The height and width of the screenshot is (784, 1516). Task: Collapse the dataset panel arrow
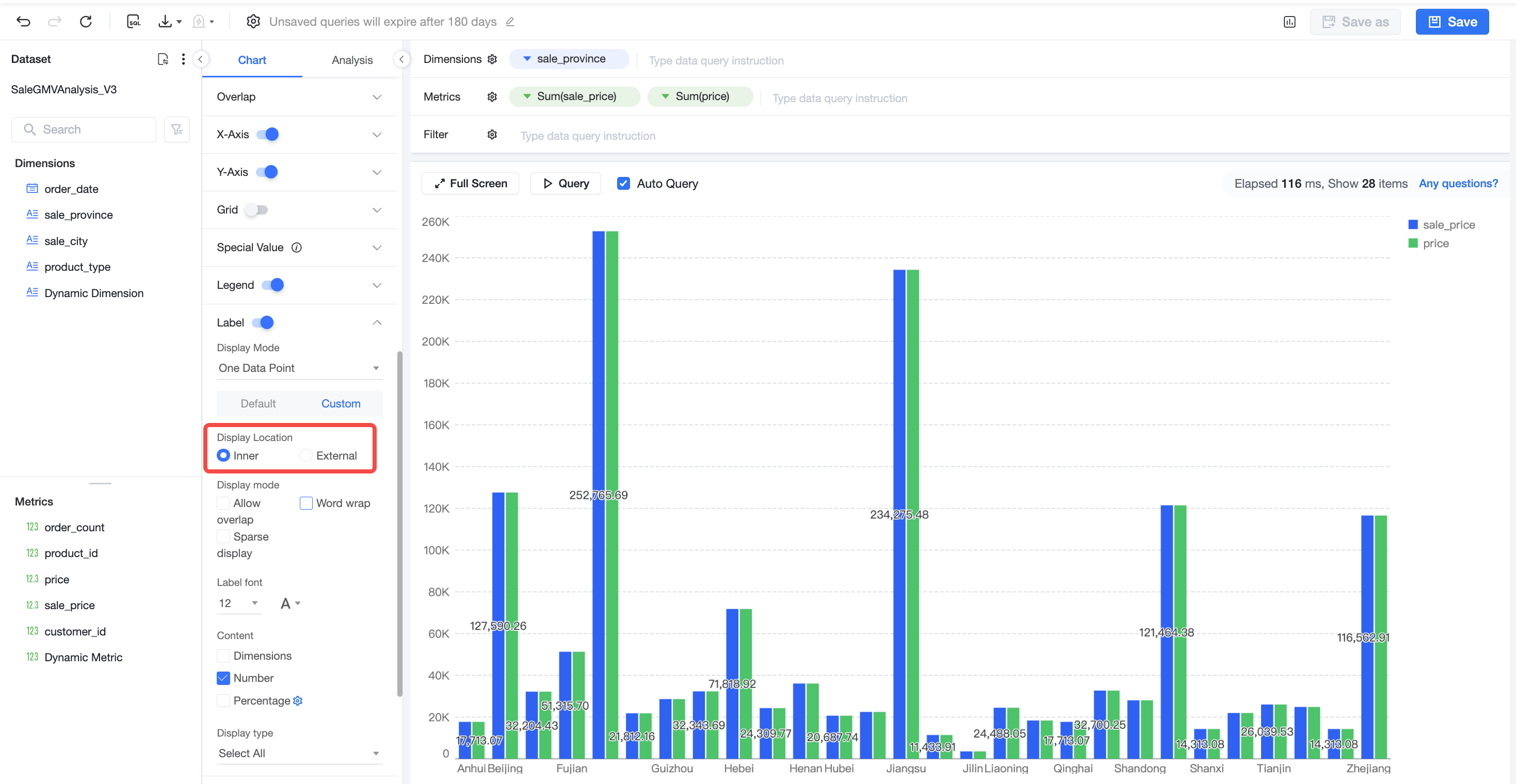tap(200, 59)
